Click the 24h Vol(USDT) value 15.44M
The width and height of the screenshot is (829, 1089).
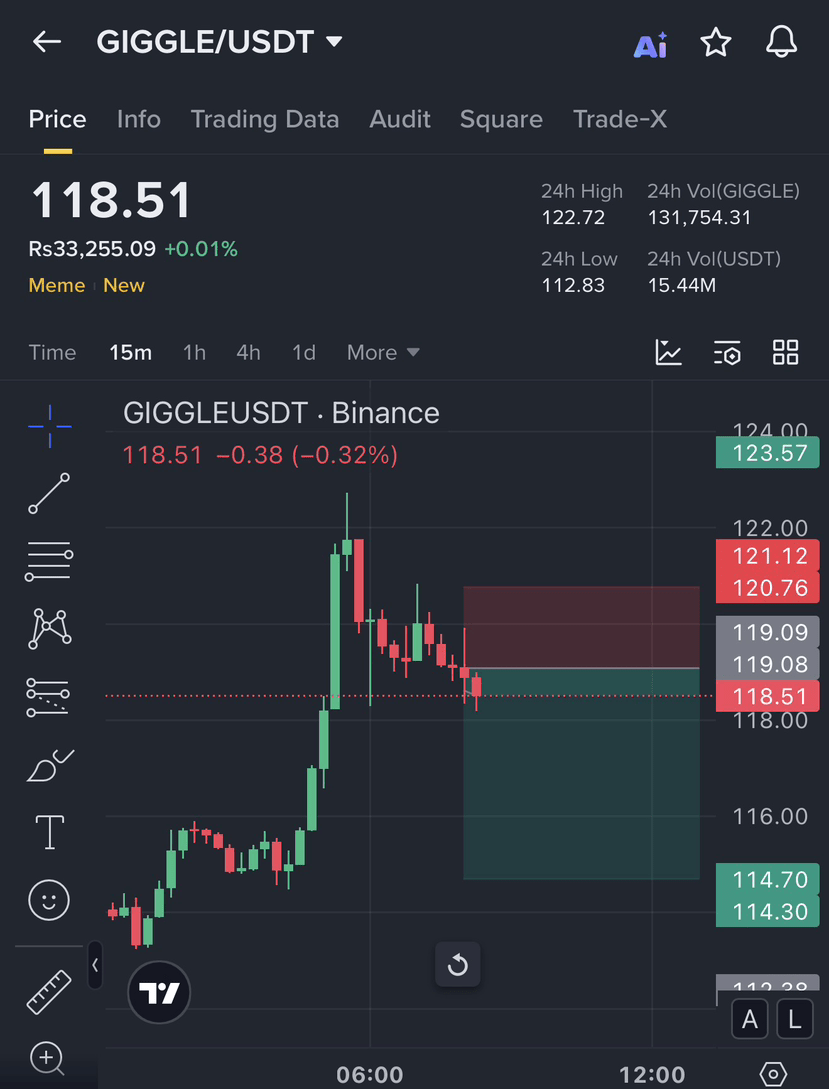coord(682,285)
